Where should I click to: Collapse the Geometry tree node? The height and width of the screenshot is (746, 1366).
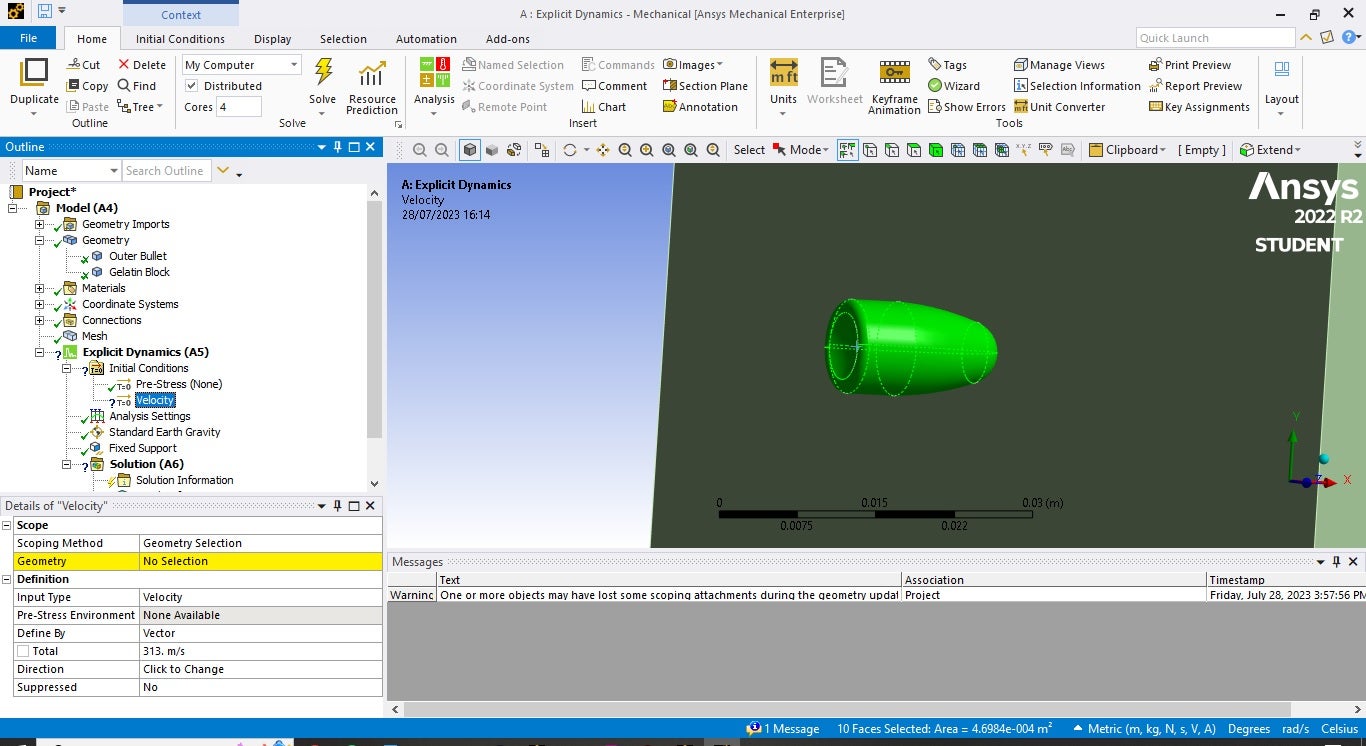pyautogui.click(x=40, y=240)
